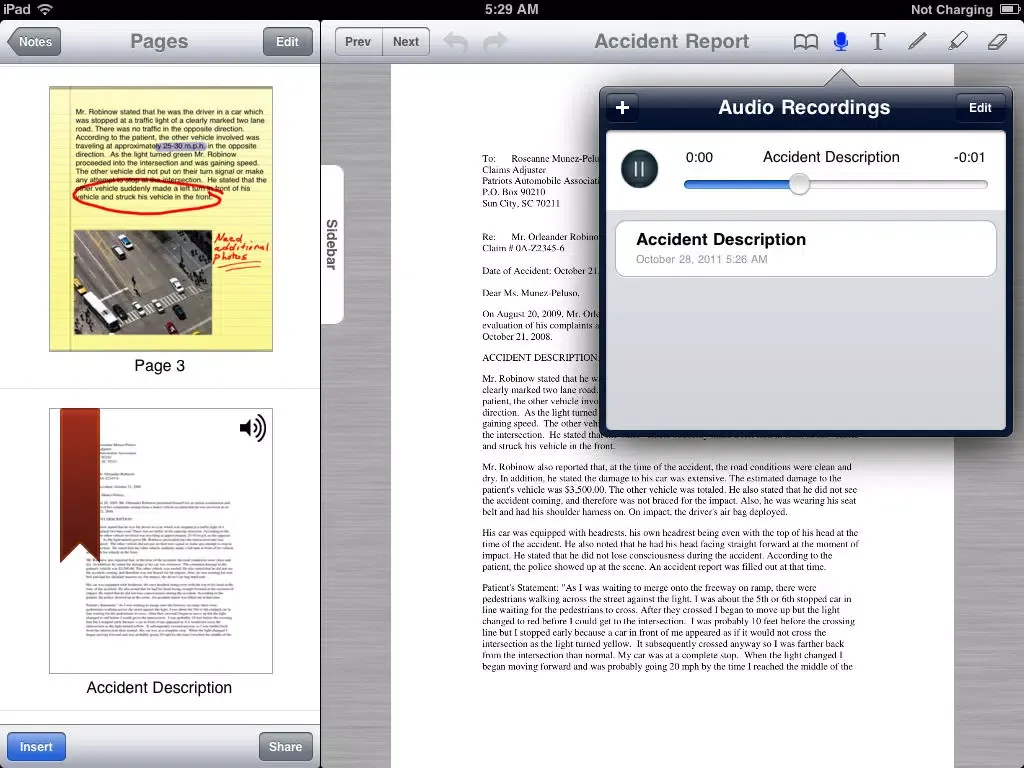Advance with the Next button
The width and height of the screenshot is (1024, 768).
point(406,42)
